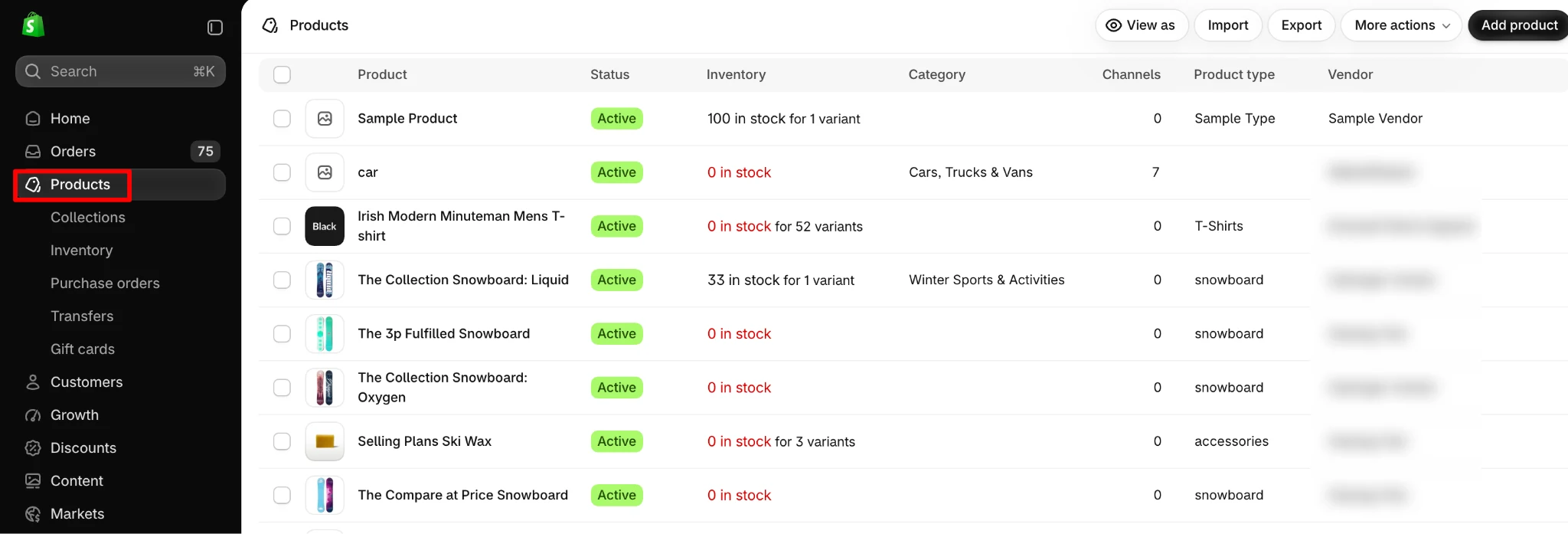This screenshot has width=1568, height=534.
Task: Open the Snowboard: Liquid thumbnail
Action: [x=325, y=280]
